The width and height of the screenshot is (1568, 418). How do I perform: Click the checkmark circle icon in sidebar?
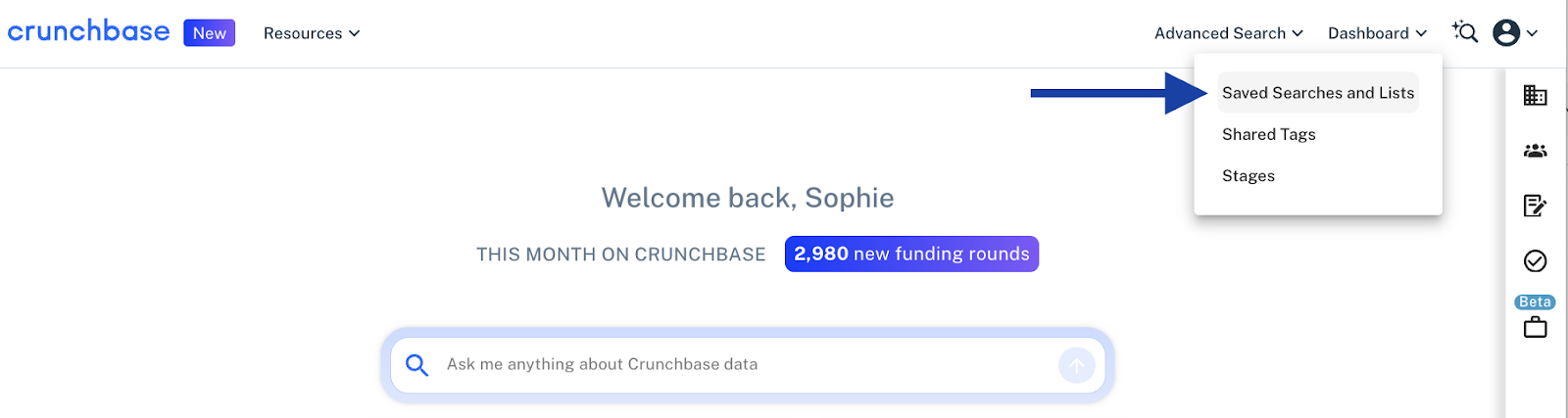click(x=1535, y=260)
